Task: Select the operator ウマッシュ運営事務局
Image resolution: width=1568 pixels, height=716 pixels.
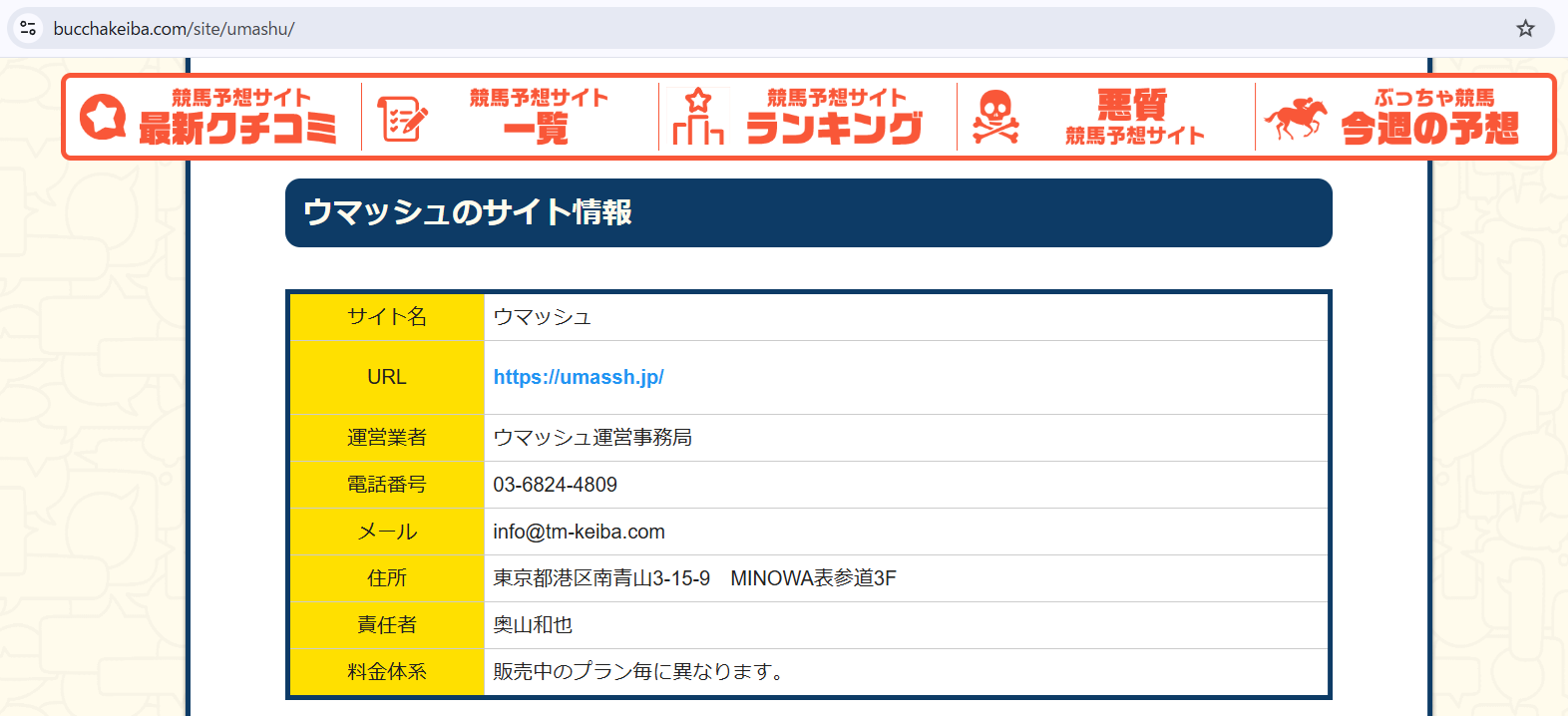Action: pyautogui.click(x=592, y=438)
